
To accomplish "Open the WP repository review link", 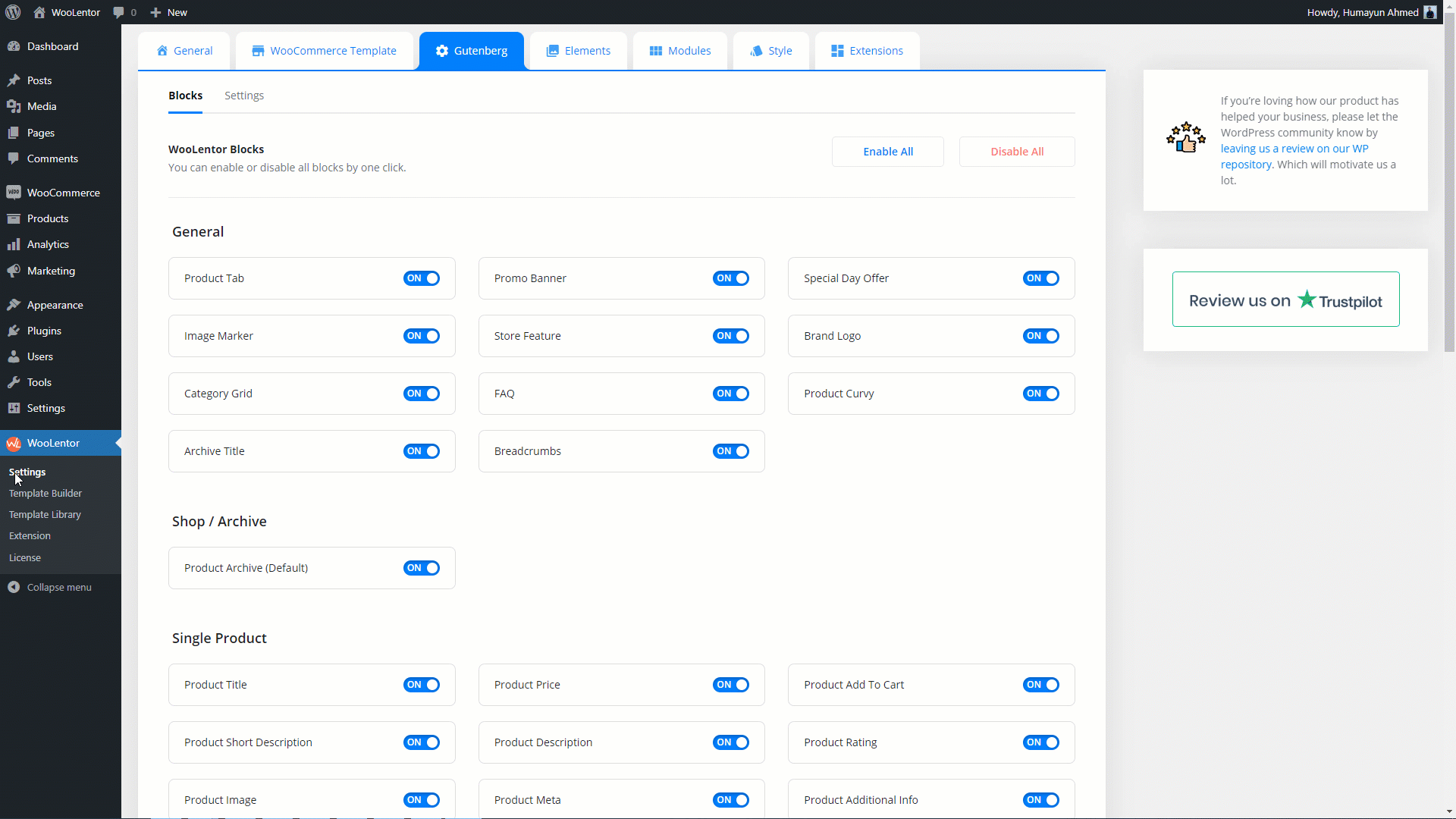I will (x=1294, y=149).
